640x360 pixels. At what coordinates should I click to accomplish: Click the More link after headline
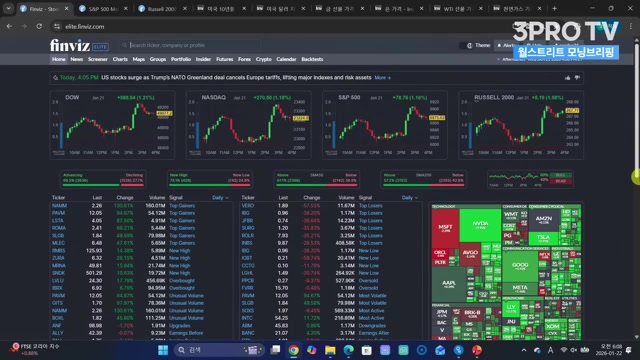pyautogui.click(x=382, y=78)
